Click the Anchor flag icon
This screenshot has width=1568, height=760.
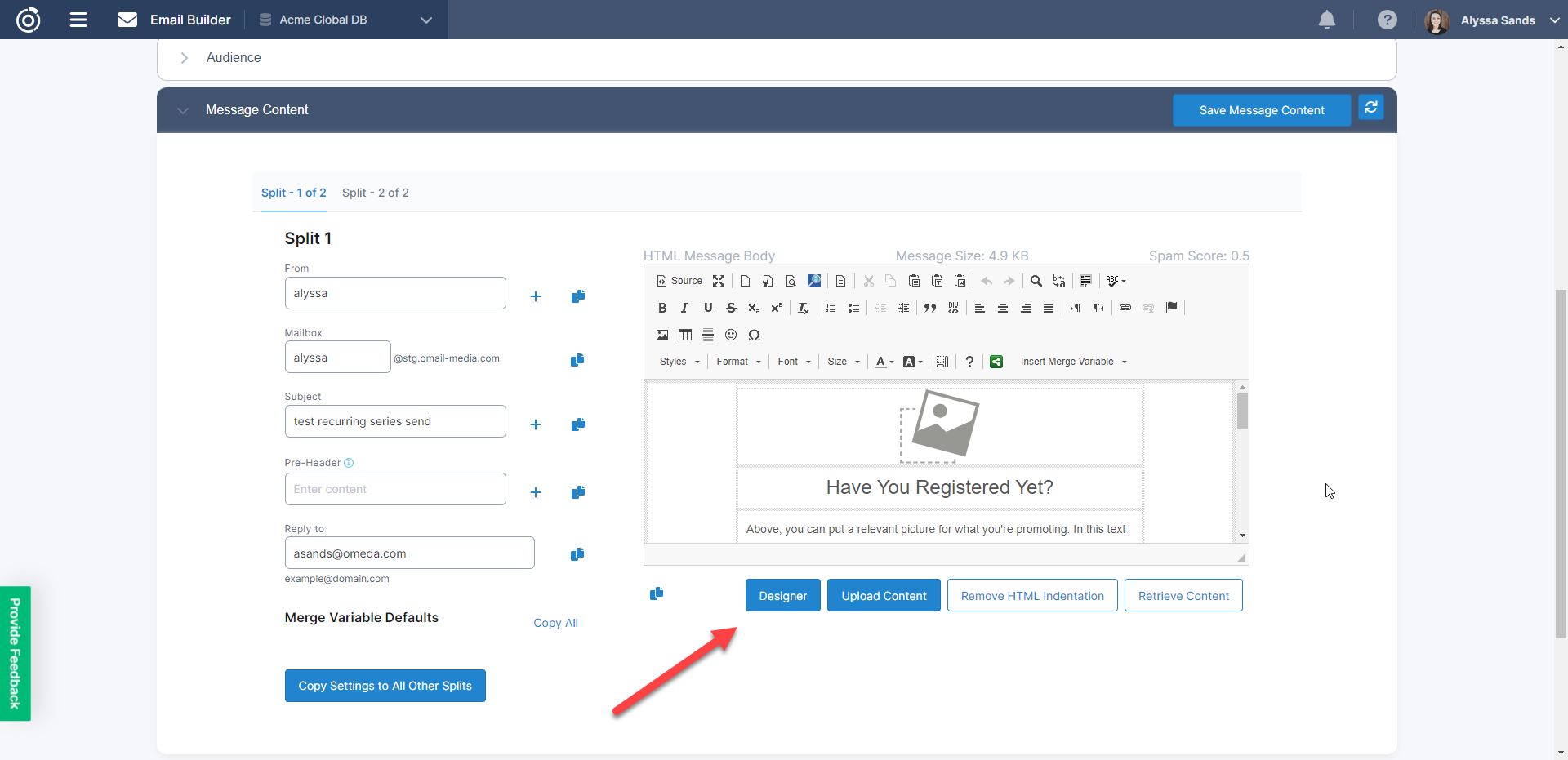pyautogui.click(x=1172, y=308)
